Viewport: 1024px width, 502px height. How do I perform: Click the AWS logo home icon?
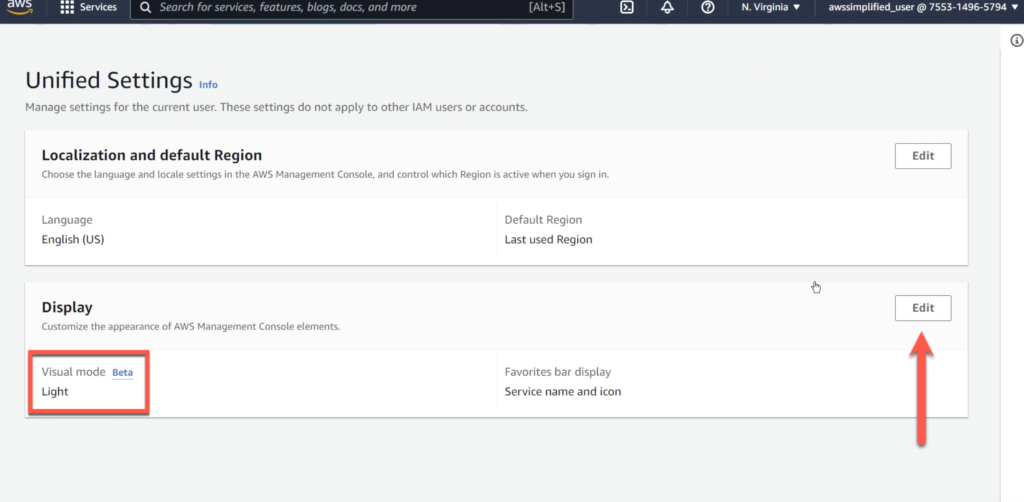click(x=21, y=7)
